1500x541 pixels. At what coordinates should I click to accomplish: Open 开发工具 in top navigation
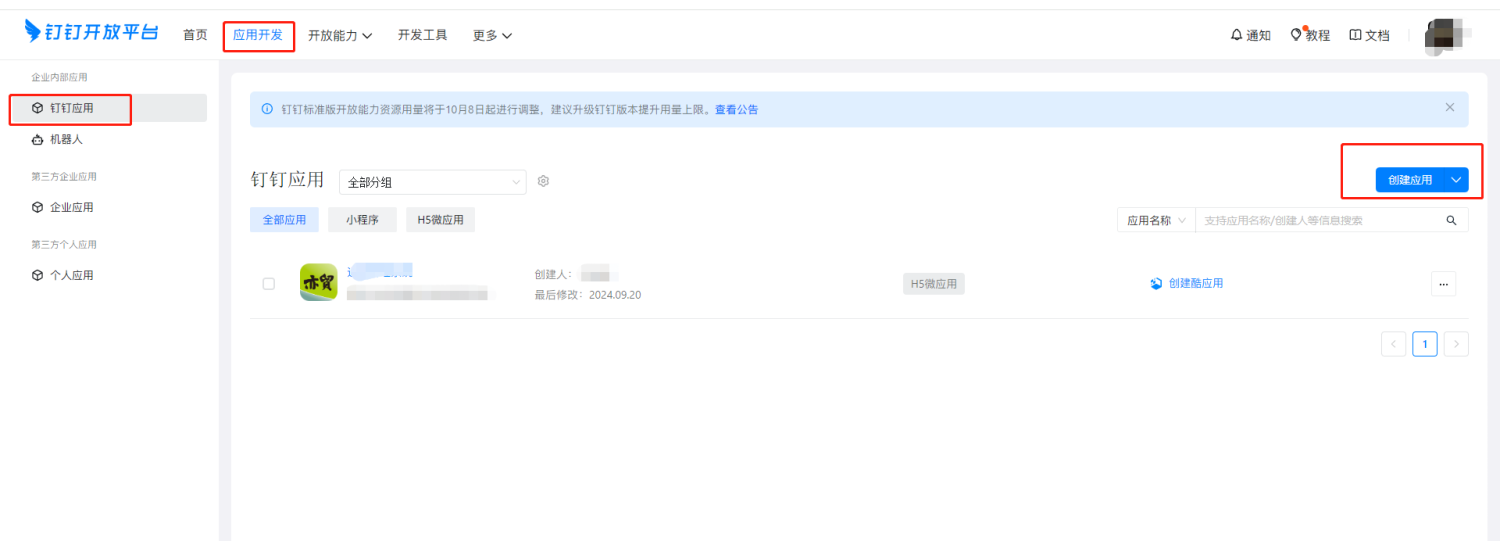(x=422, y=35)
